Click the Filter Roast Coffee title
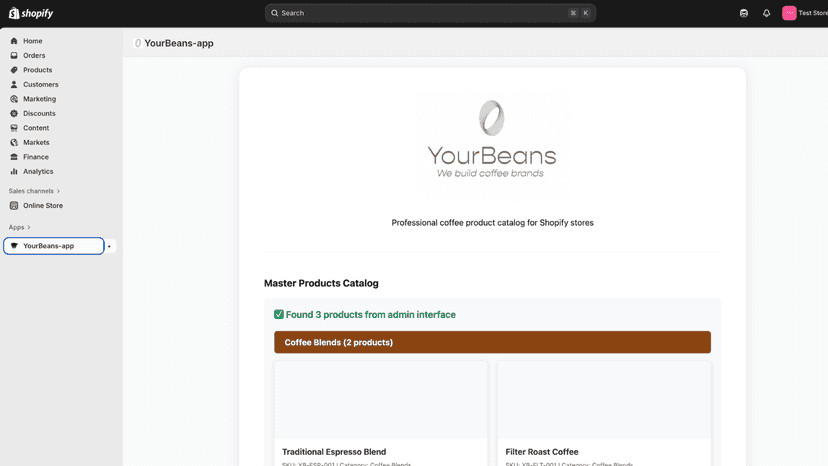The width and height of the screenshot is (828, 466). tap(542, 452)
